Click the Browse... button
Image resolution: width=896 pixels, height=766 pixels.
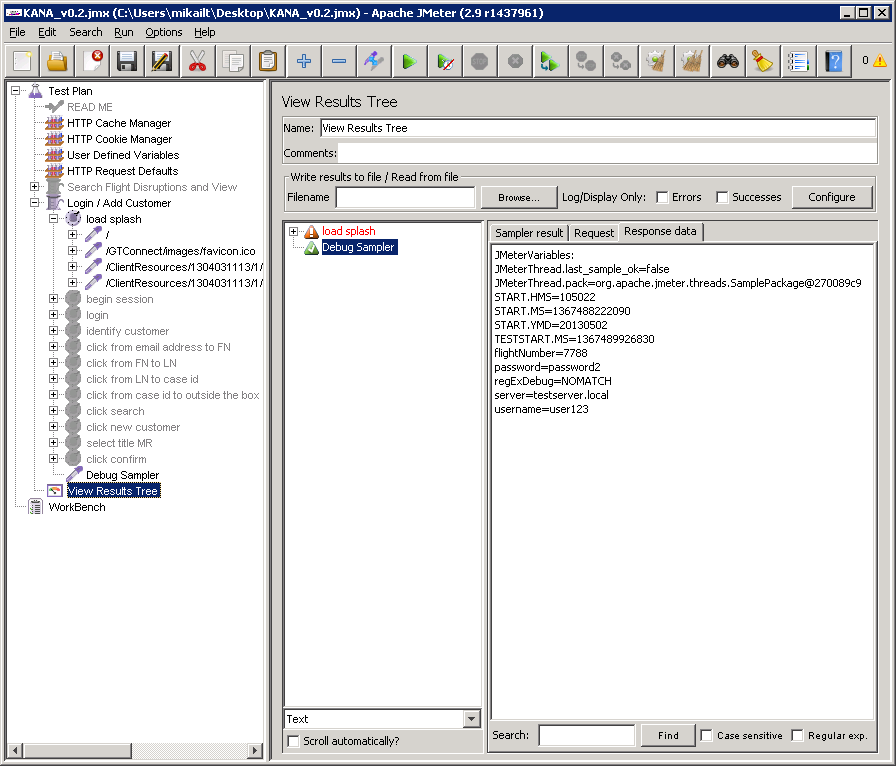point(518,197)
